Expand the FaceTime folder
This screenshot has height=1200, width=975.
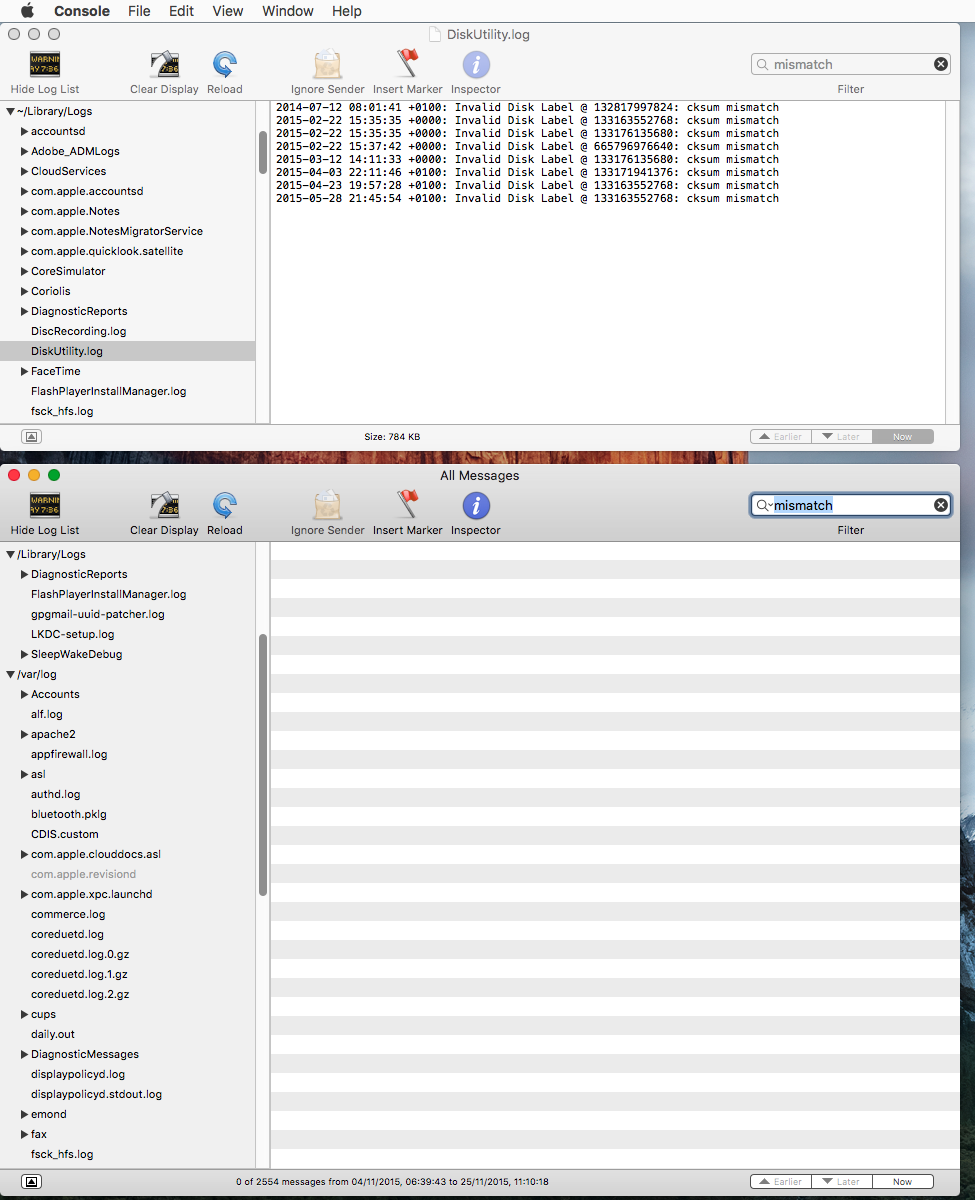pyautogui.click(x=24, y=371)
